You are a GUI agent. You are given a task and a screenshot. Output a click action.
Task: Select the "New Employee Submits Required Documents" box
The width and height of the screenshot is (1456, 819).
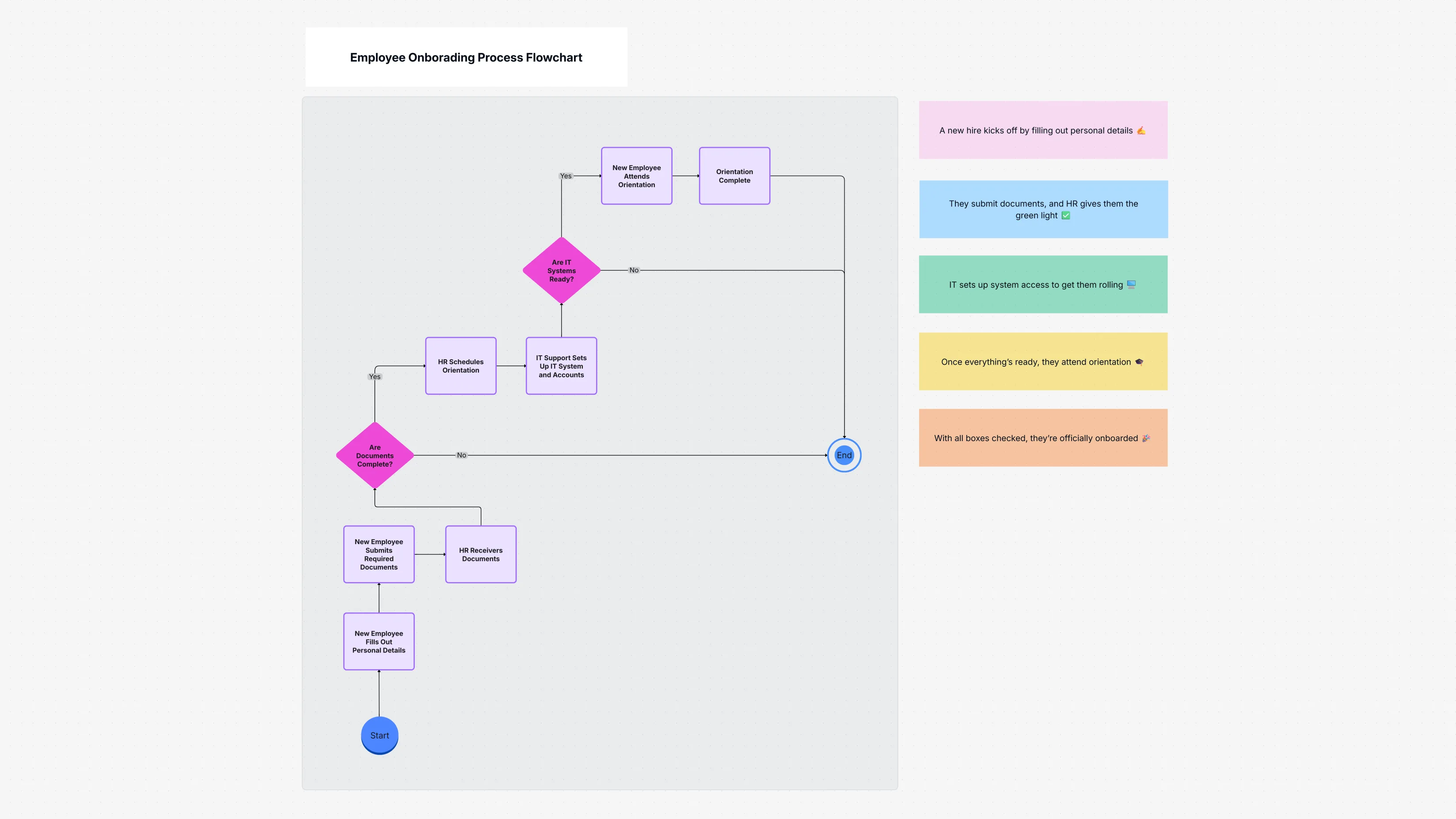point(379,554)
